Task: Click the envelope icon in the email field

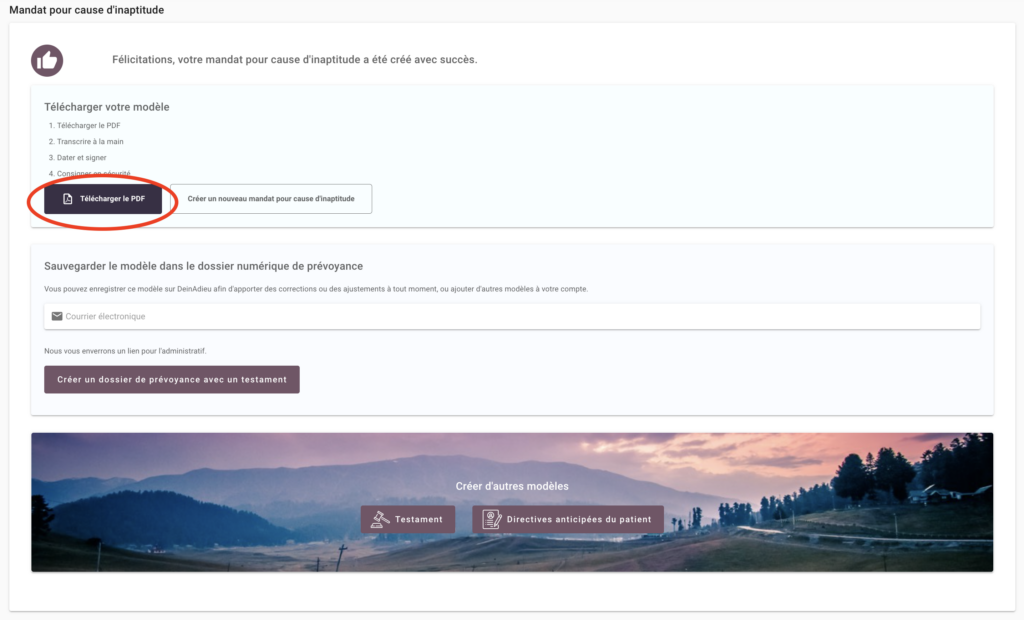Action: (x=57, y=316)
